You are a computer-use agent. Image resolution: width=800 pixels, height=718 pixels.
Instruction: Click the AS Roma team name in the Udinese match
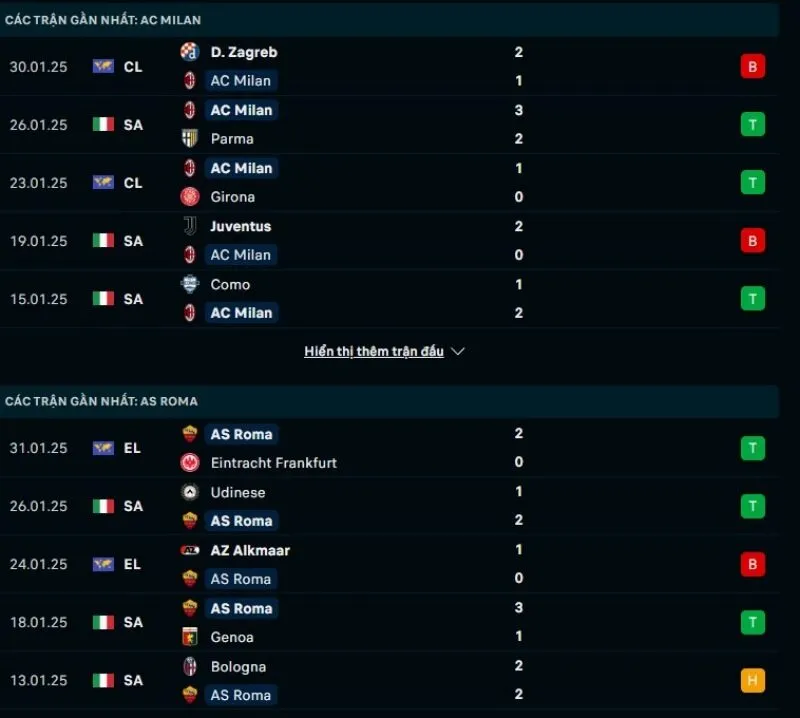tap(241, 521)
